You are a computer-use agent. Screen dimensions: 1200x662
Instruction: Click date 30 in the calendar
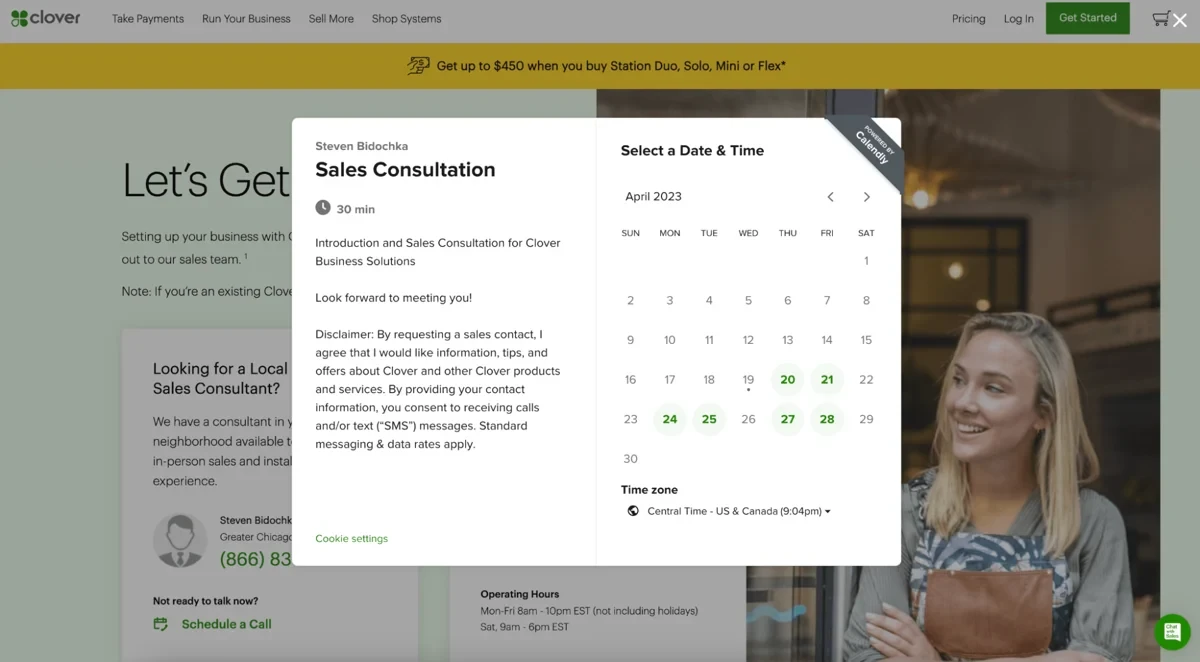coord(630,459)
